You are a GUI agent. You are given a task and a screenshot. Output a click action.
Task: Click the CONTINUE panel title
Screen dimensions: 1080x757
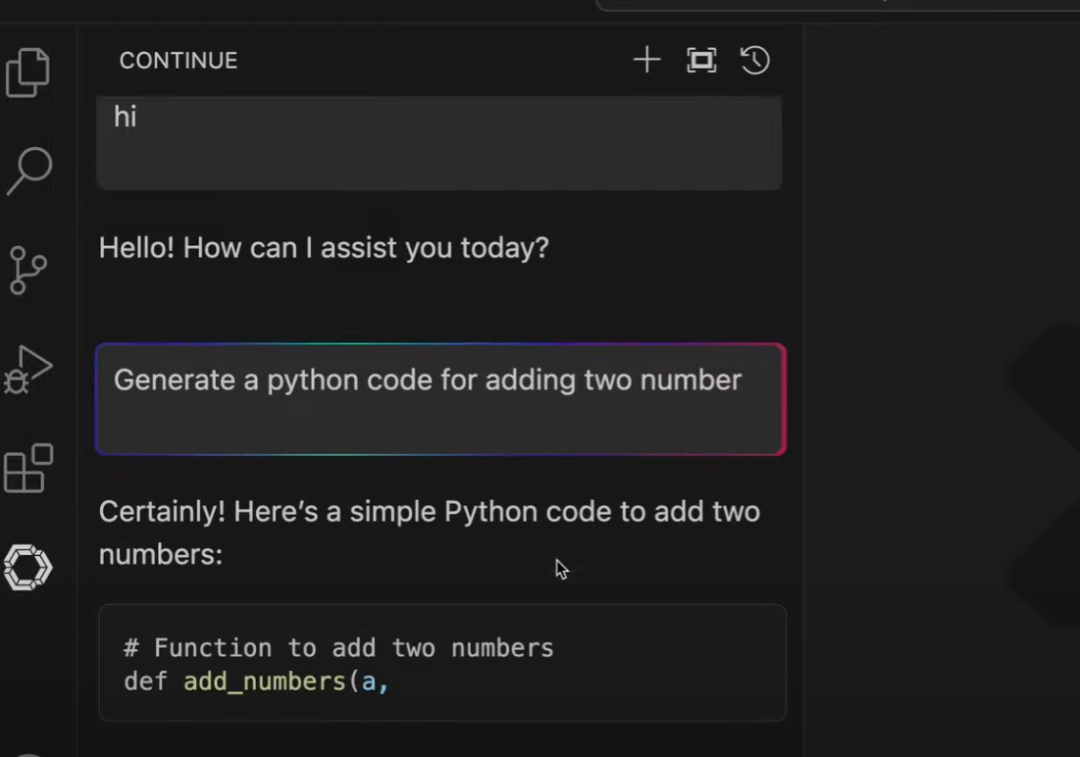tap(178, 61)
